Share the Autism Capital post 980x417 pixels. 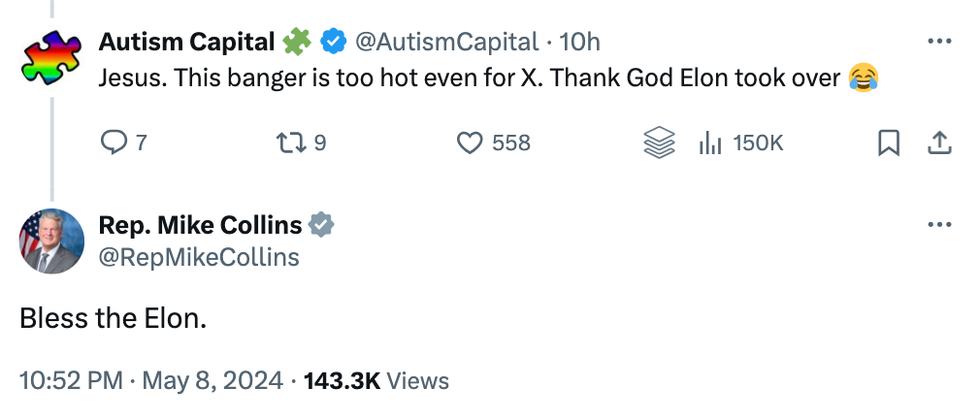(x=939, y=143)
